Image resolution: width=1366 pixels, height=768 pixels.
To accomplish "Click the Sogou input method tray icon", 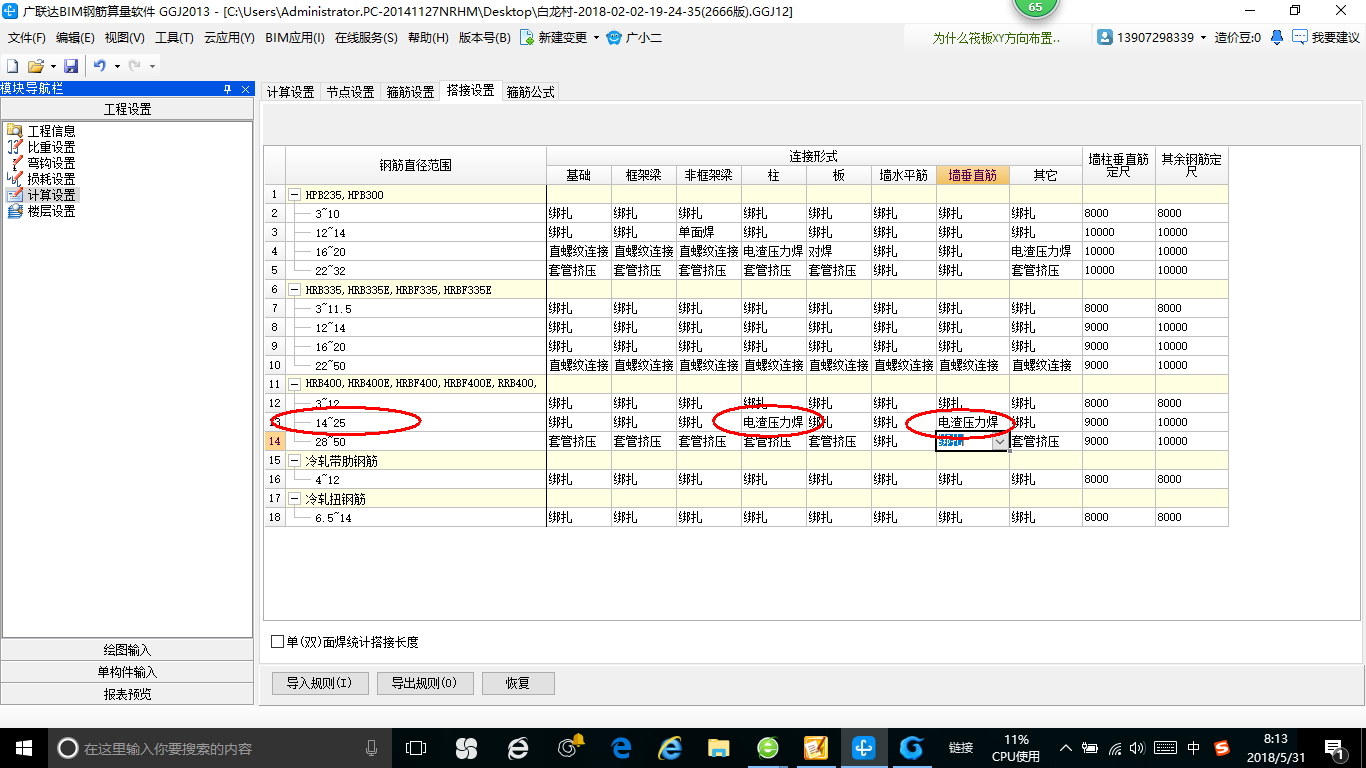I will pos(1222,748).
